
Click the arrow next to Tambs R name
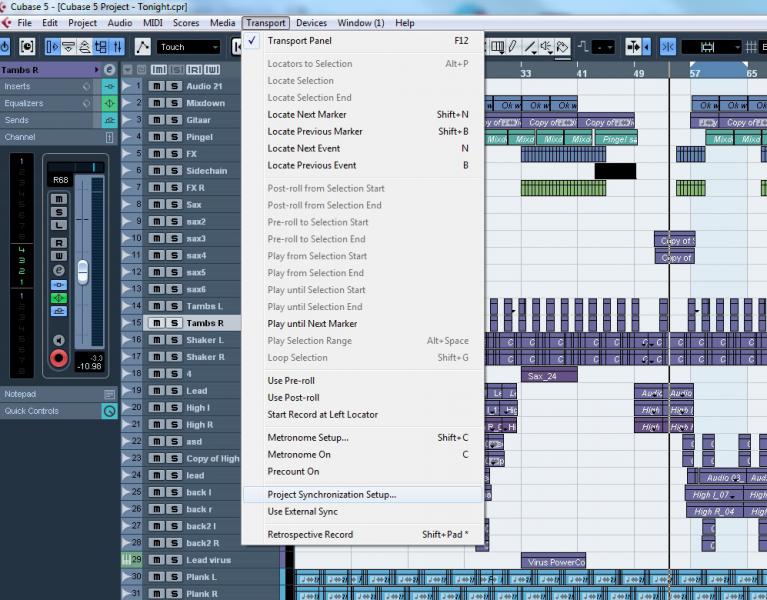96,70
